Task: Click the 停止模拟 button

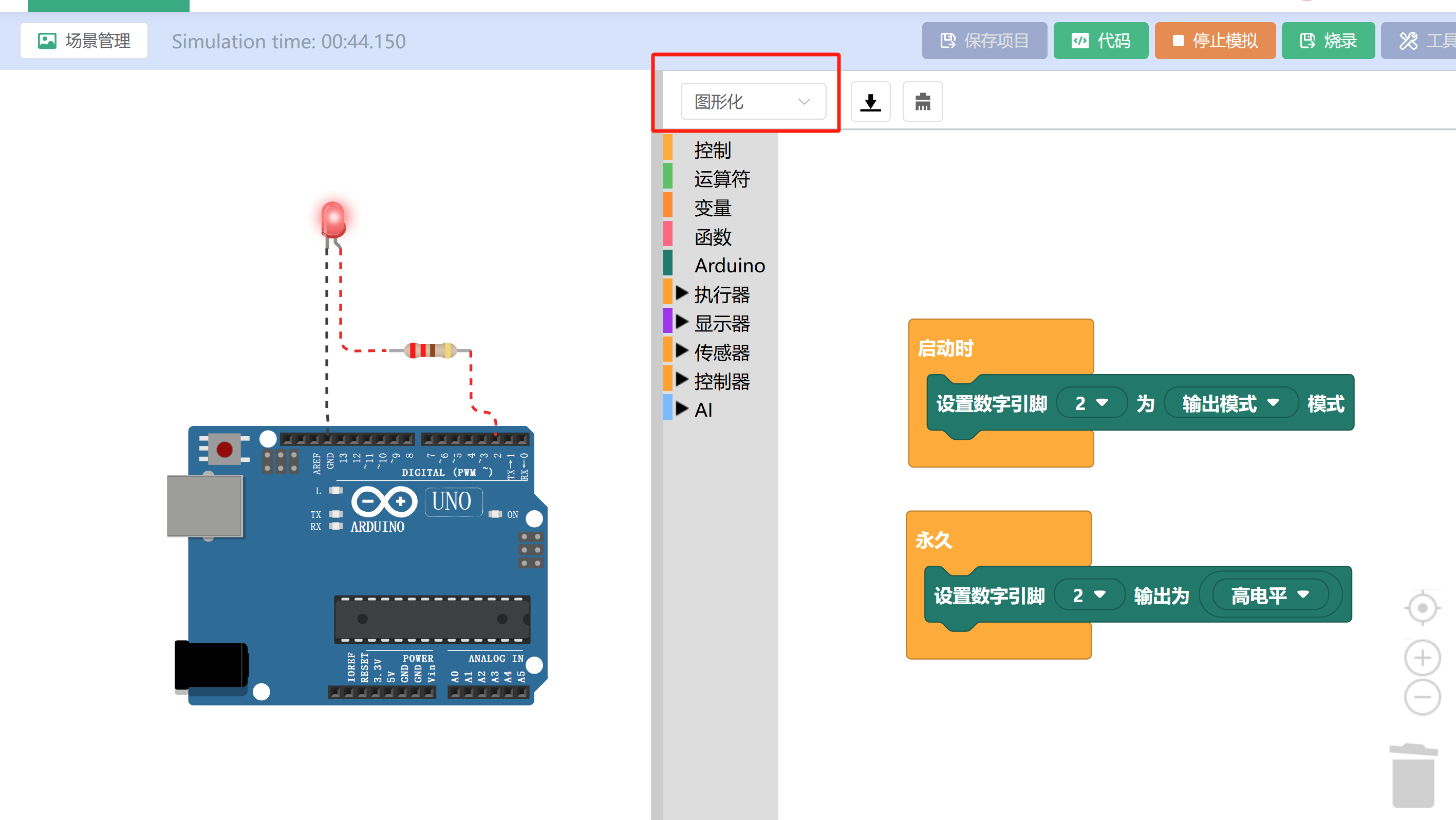Action: pyautogui.click(x=1215, y=41)
